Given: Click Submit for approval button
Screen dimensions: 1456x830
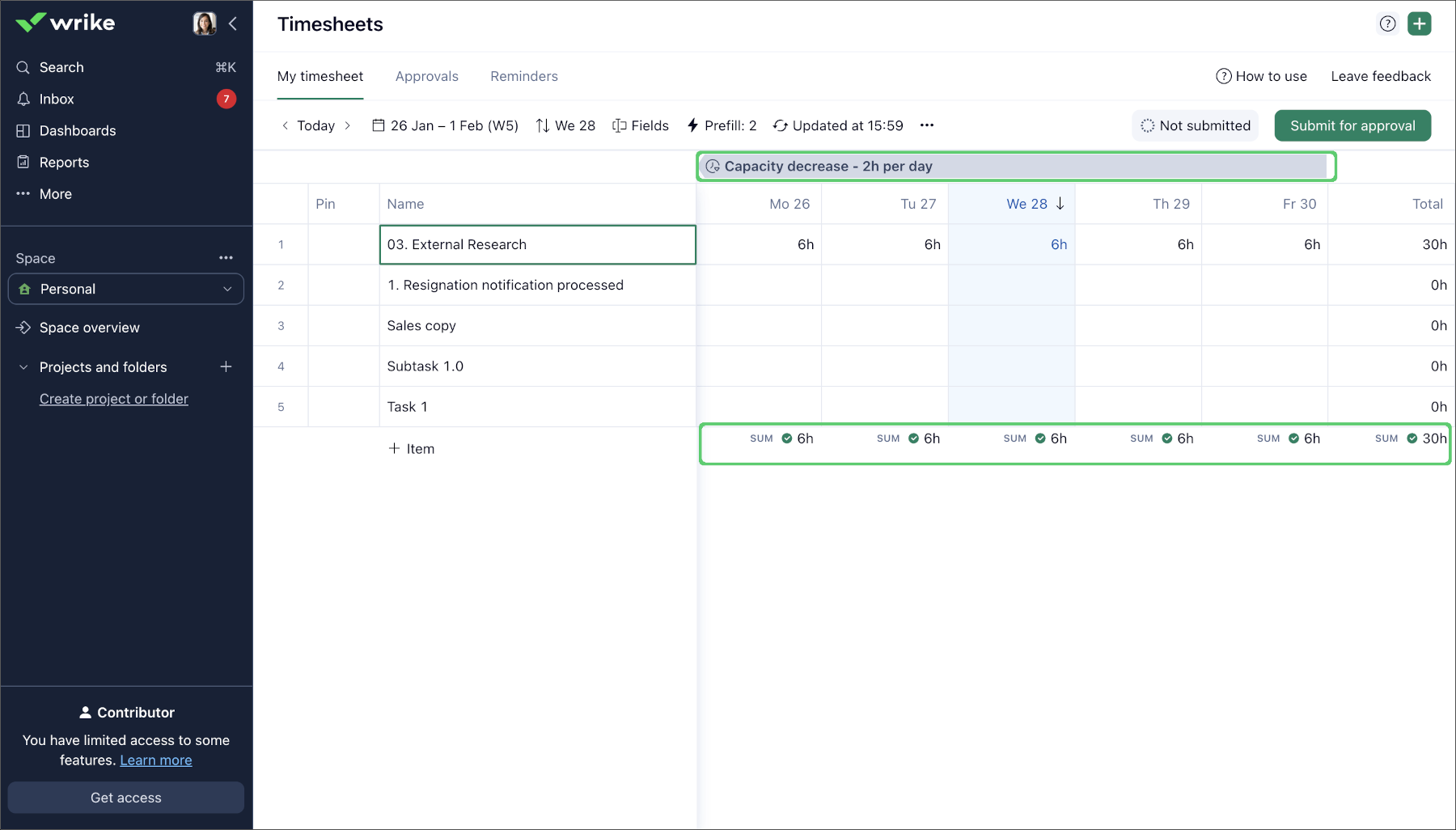Looking at the screenshot, I should click(1352, 125).
